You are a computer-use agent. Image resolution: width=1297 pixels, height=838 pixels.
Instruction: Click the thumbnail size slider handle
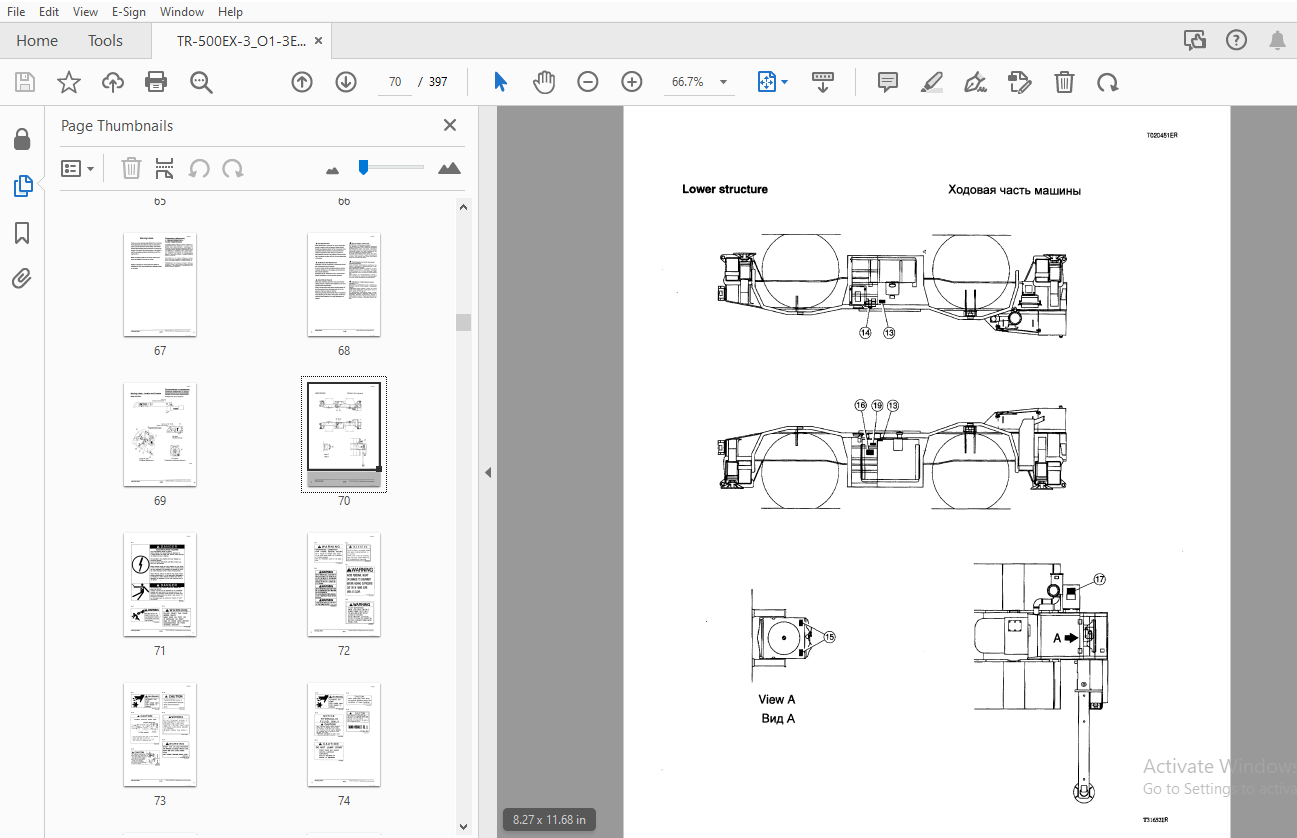[364, 168]
